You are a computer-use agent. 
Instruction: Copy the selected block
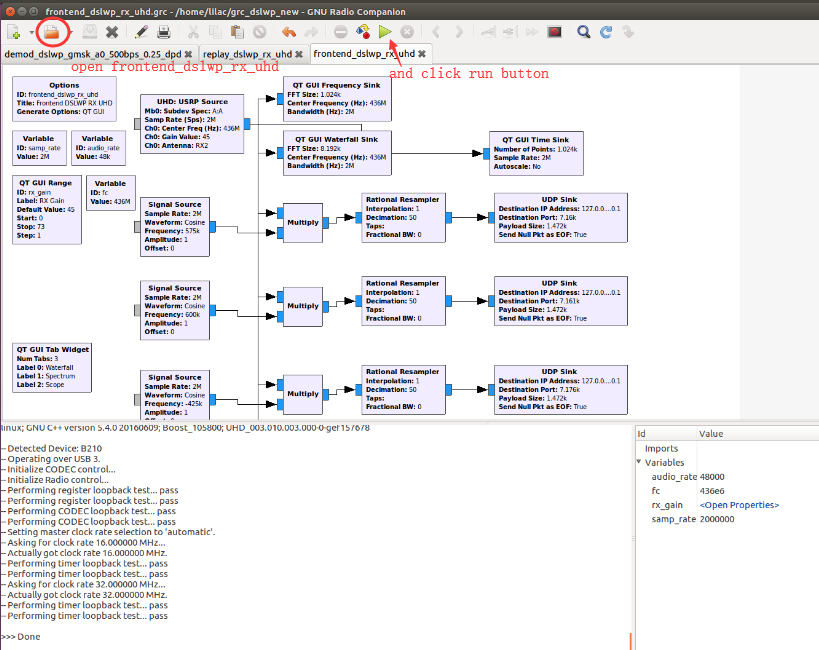point(215,32)
